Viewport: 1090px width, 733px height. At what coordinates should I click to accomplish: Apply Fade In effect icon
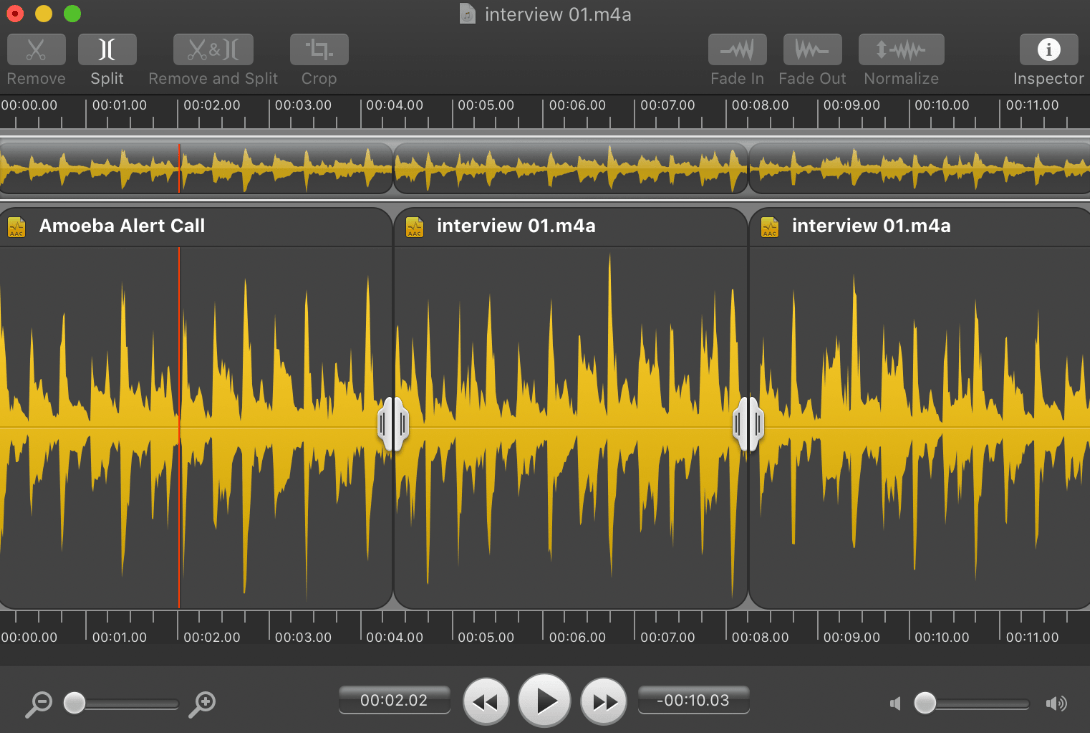(737, 49)
